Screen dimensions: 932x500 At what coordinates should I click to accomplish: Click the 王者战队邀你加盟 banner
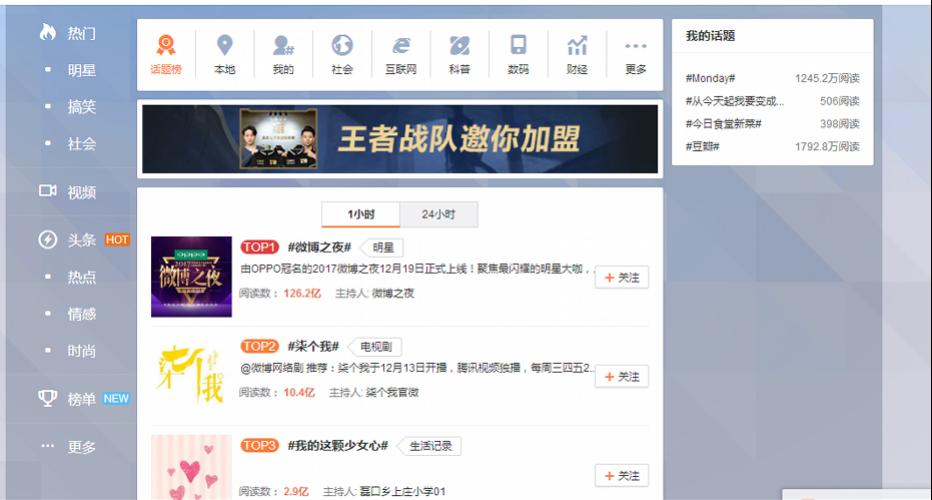[400, 139]
